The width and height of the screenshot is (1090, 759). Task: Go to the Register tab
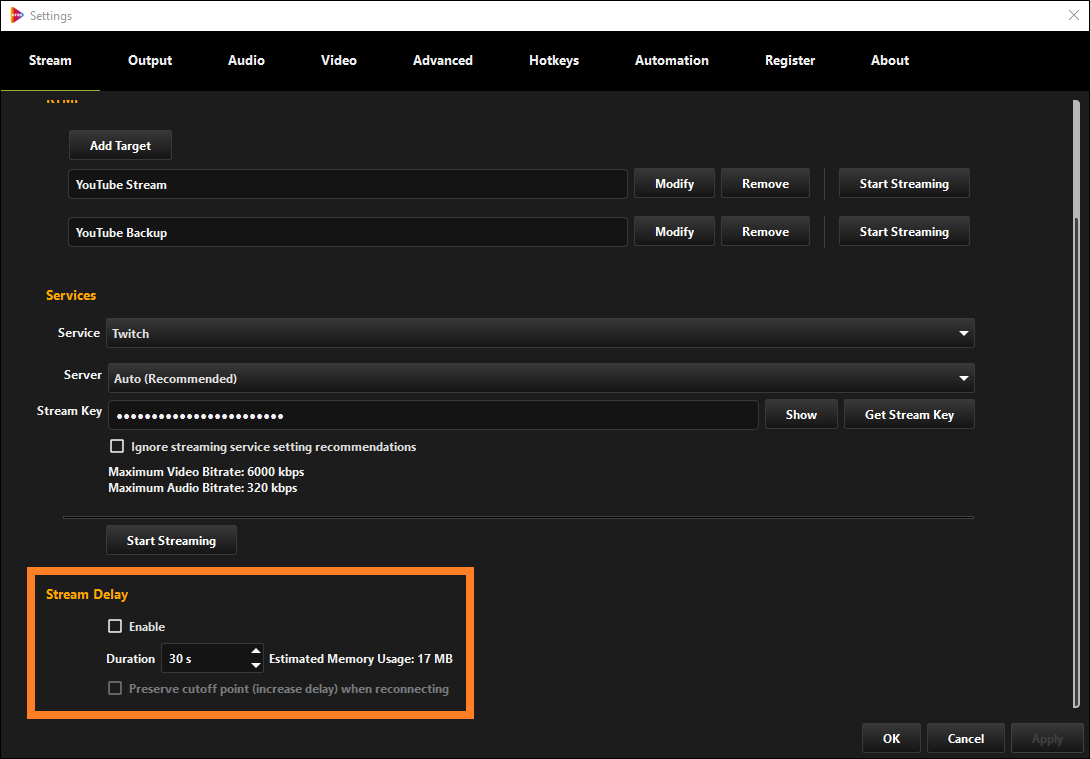[x=790, y=60]
